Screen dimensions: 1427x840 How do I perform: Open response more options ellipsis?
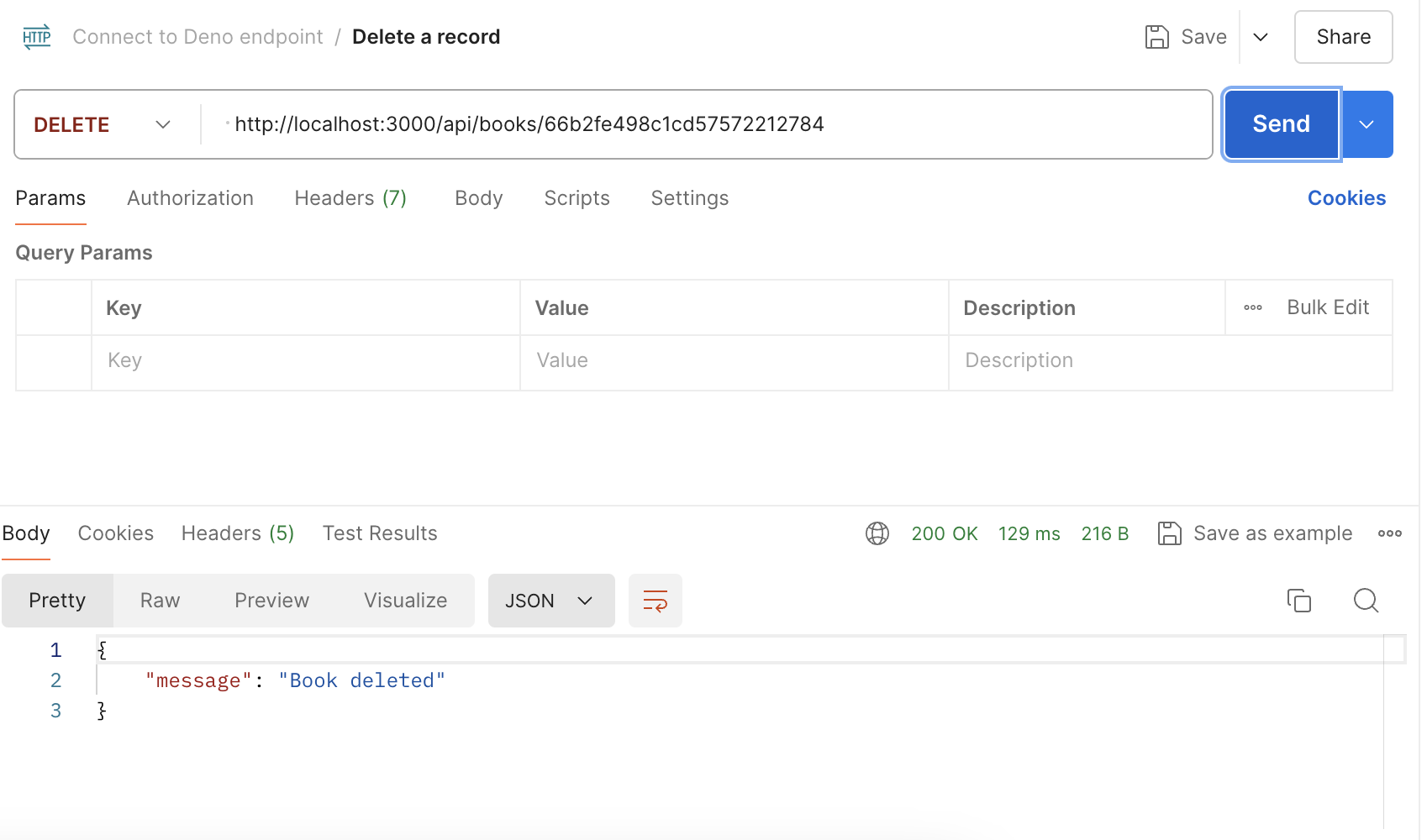click(1389, 533)
